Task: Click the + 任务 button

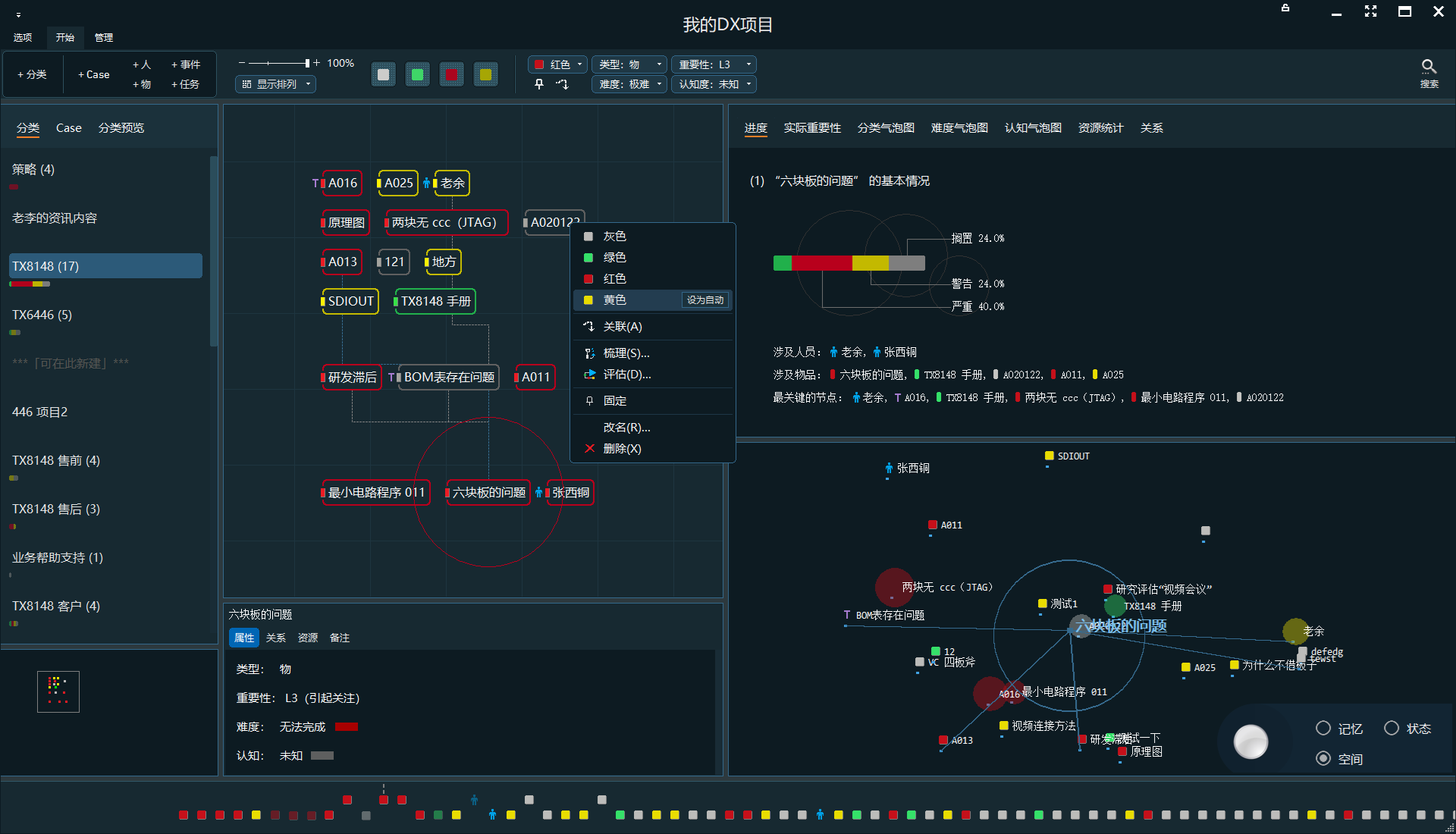Action: tap(186, 84)
